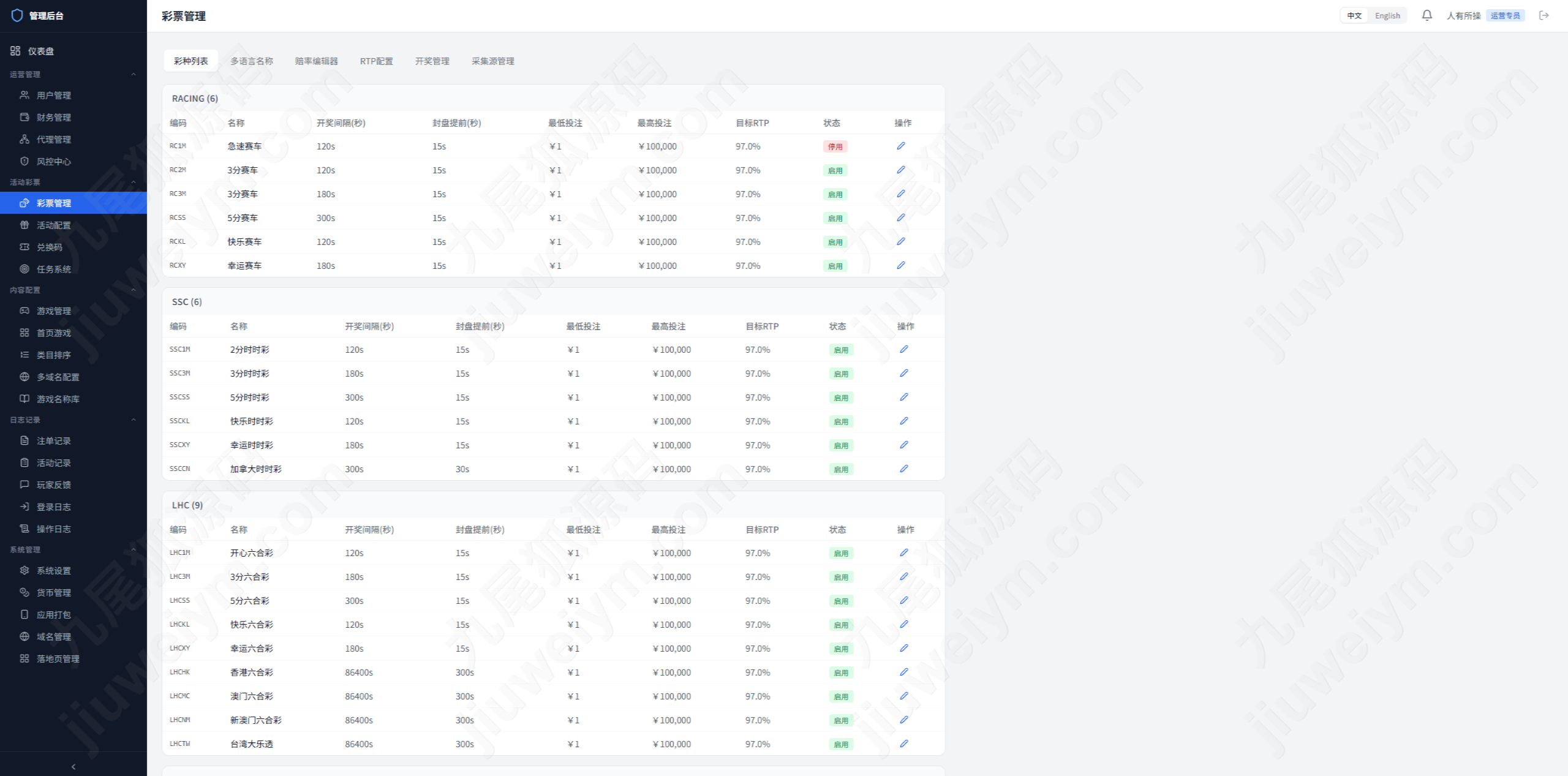Edit the 急速赛车 RC1M lottery row
The image size is (1568, 776).
(x=901, y=146)
